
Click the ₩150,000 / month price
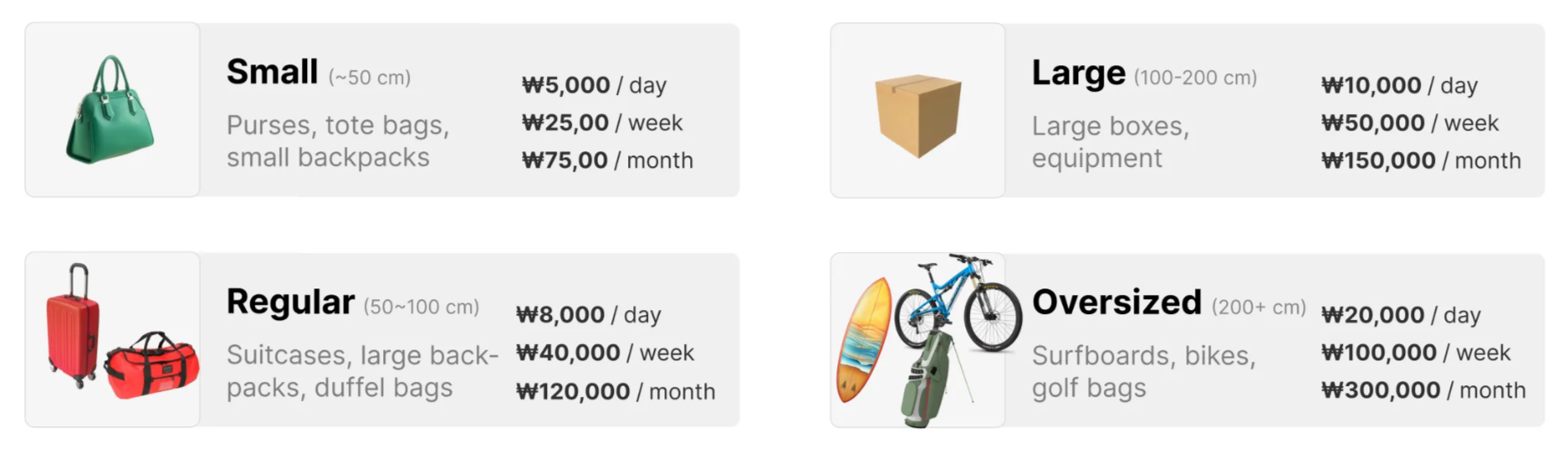tap(1421, 160)
